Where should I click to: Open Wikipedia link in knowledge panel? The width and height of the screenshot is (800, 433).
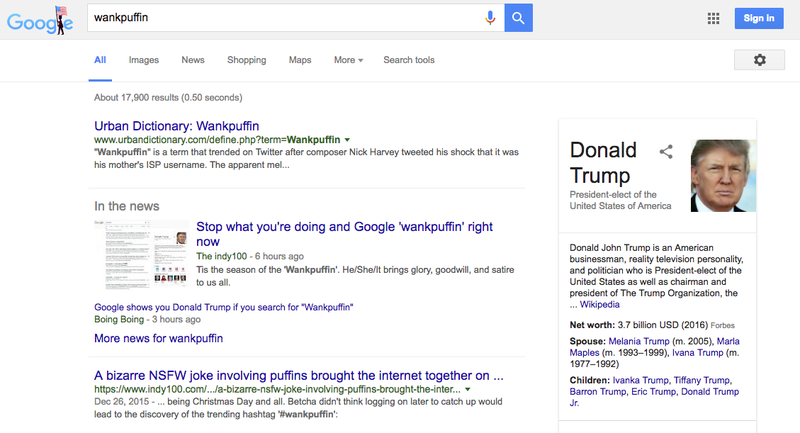pos(599,304)
